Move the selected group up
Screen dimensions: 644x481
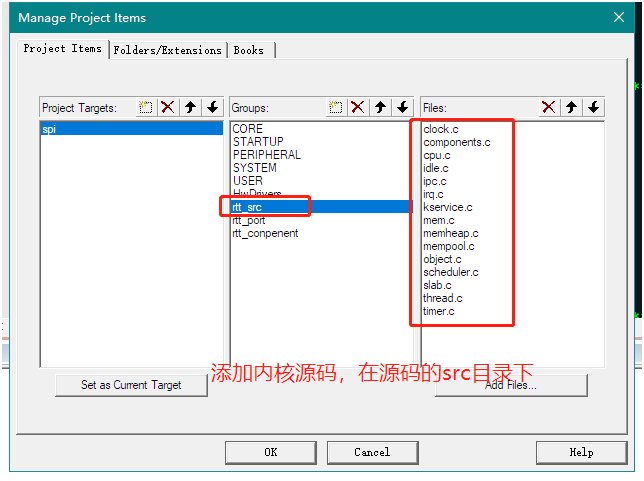click(380, 108)
